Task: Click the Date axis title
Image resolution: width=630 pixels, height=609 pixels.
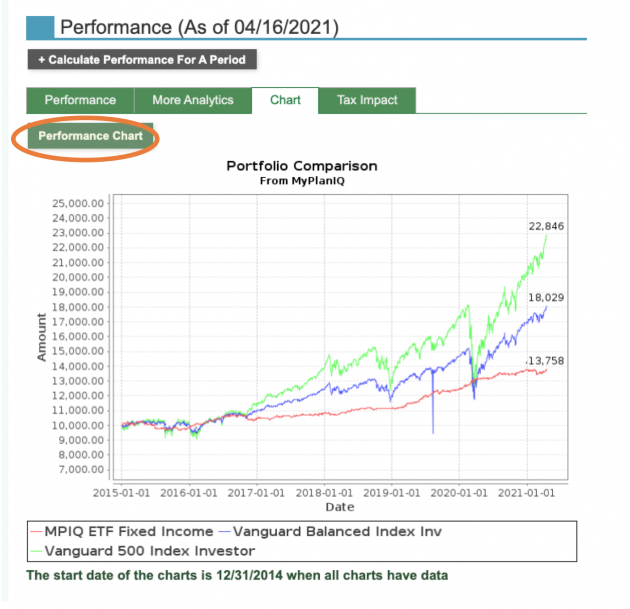Action: pos(340,507)
